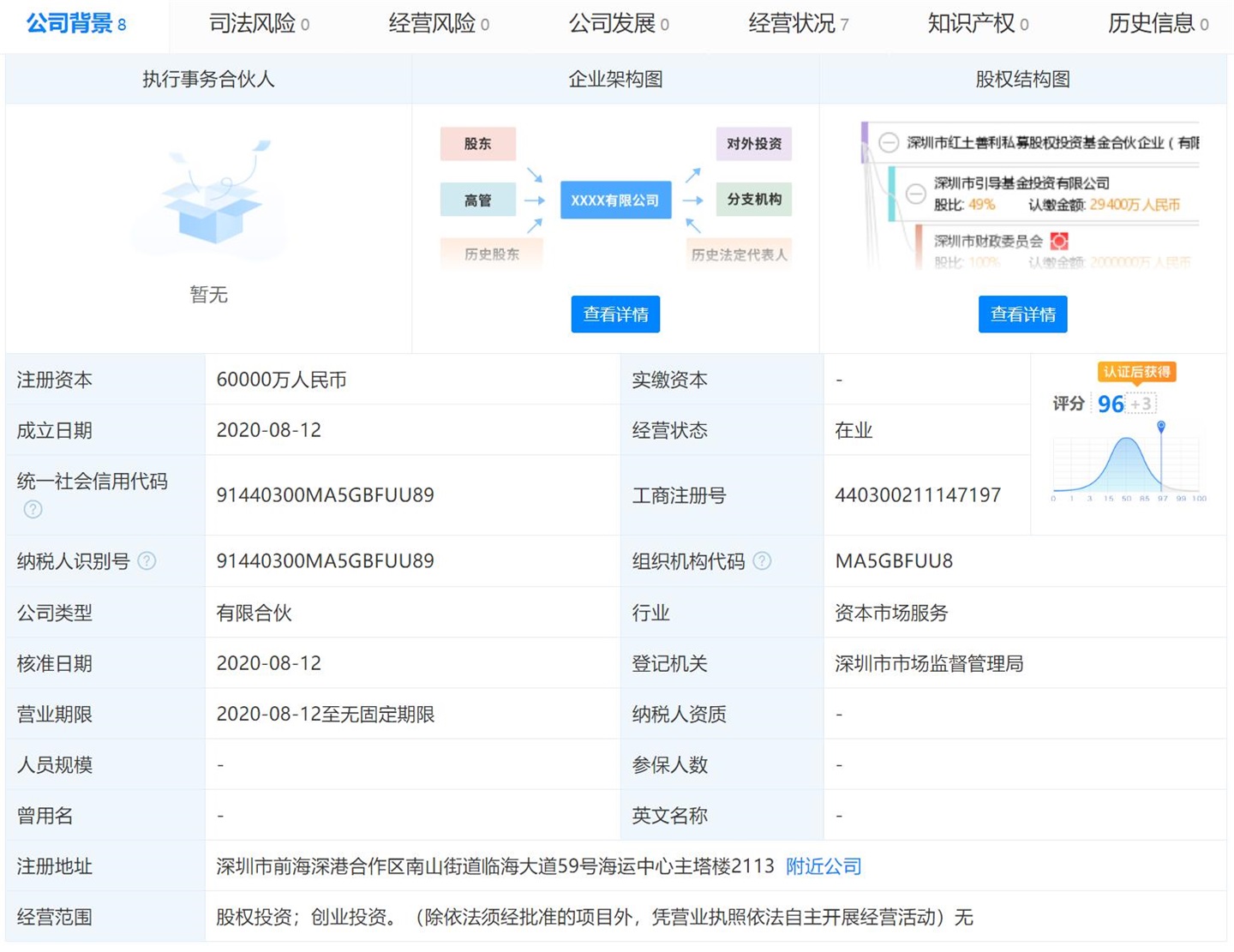
Task: Open the 公司背景 tab
Action: [x=75, y=23]
